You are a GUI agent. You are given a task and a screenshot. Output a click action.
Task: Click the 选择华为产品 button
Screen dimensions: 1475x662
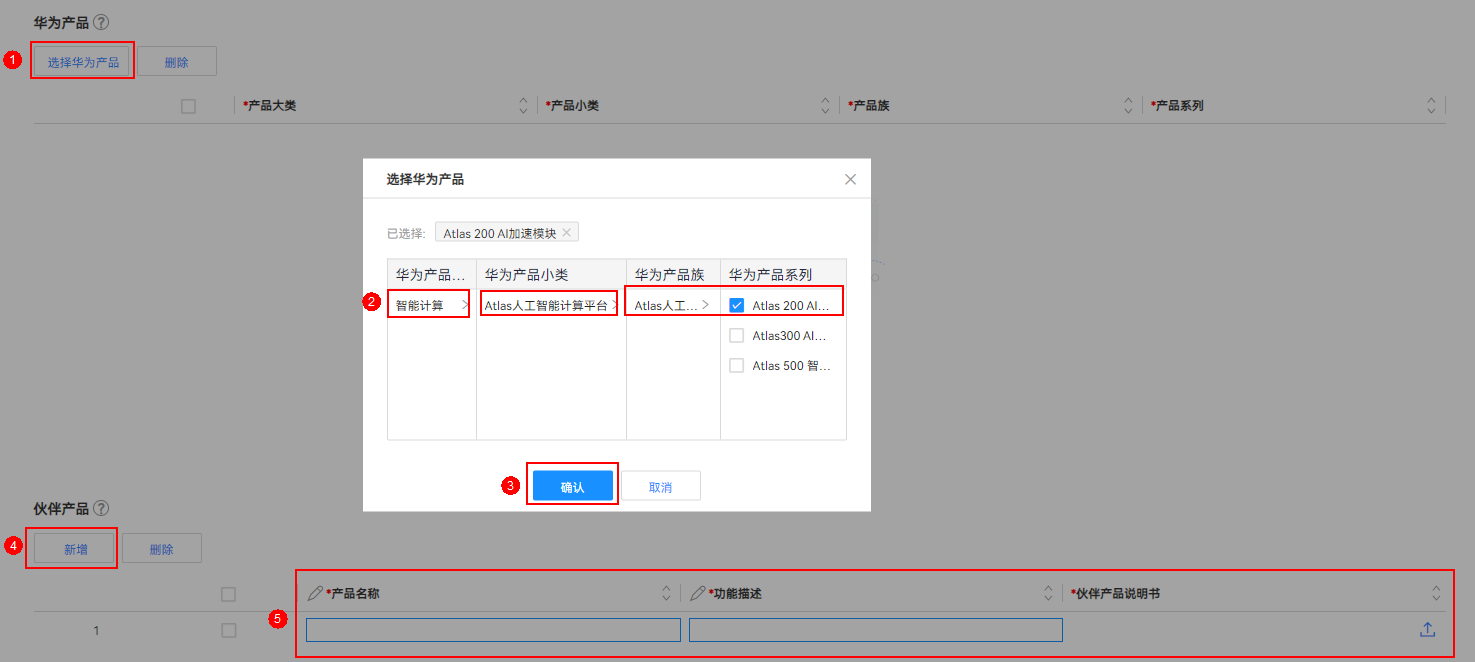click(83, 62)
